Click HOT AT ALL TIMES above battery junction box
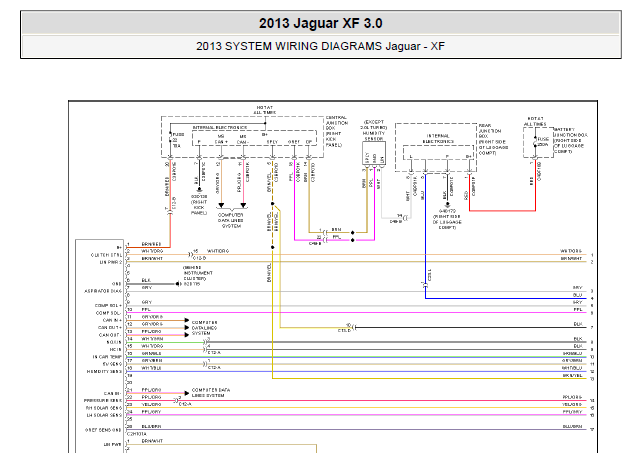This screenshot has width=635, height=453. (535, 121)
